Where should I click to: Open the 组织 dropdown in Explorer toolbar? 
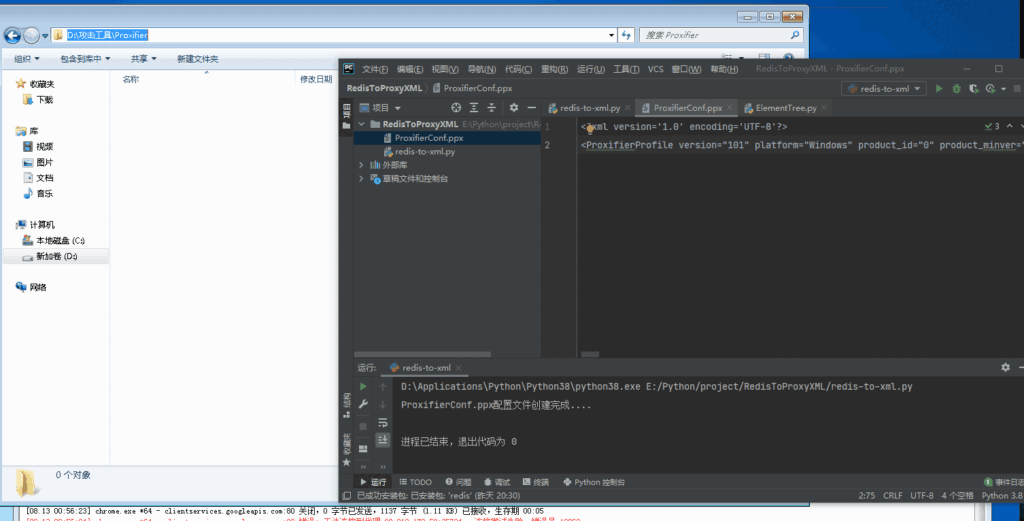27,59
